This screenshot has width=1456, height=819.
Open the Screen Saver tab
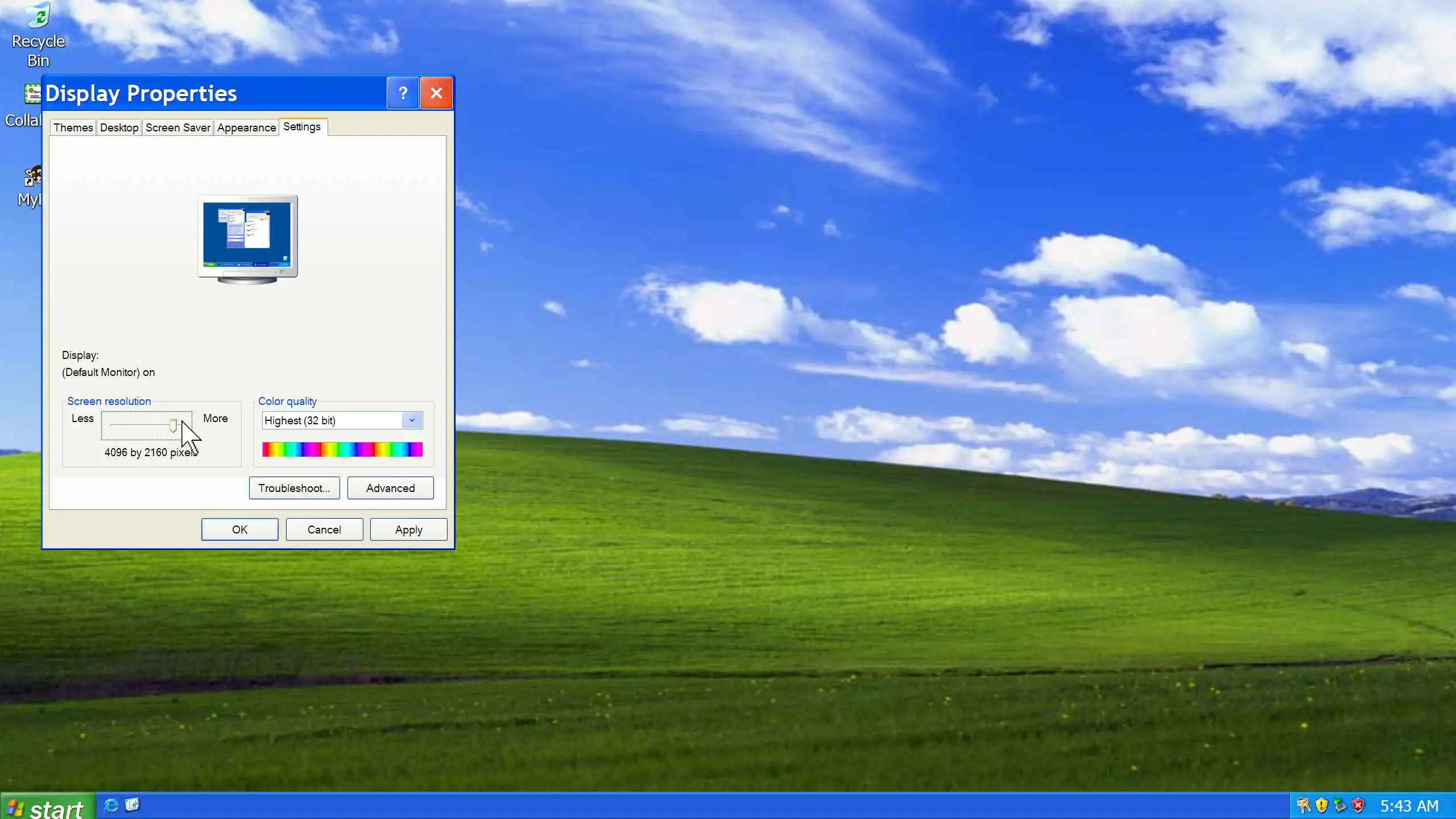click(178, 127)
